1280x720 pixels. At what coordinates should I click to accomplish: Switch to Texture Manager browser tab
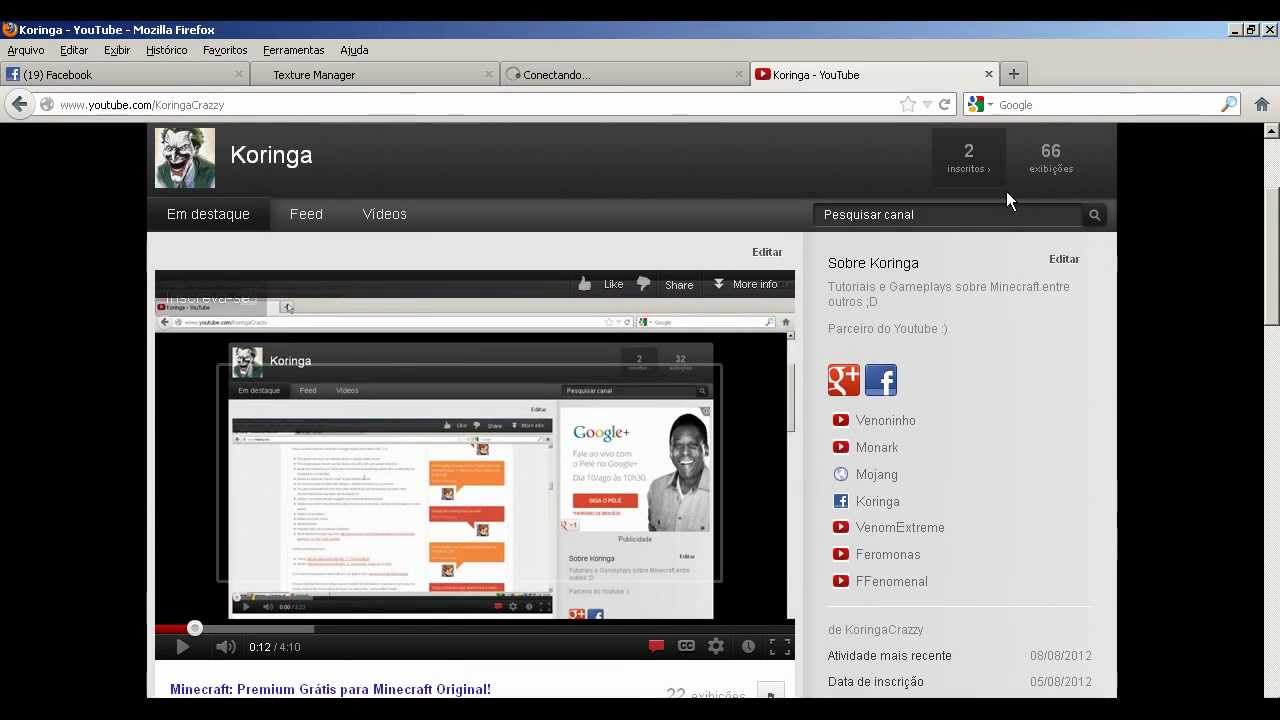click(373, 74)
